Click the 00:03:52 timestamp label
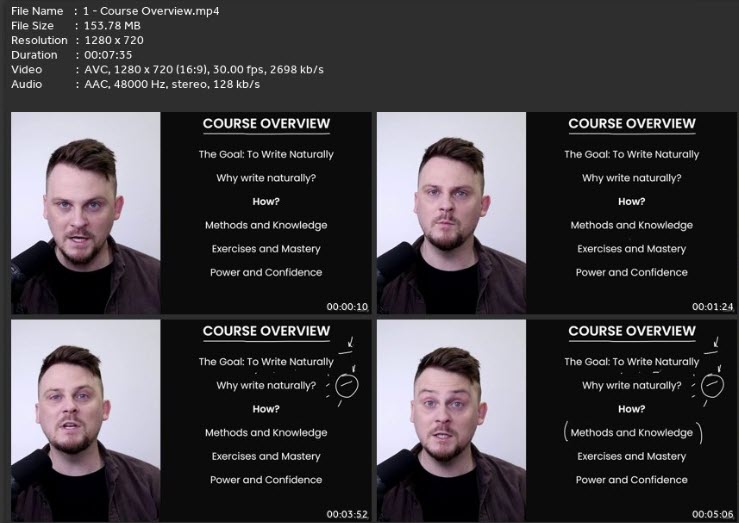Image resolution: width=739 pixels, height=523 pixels. click(x=347, y=514)
